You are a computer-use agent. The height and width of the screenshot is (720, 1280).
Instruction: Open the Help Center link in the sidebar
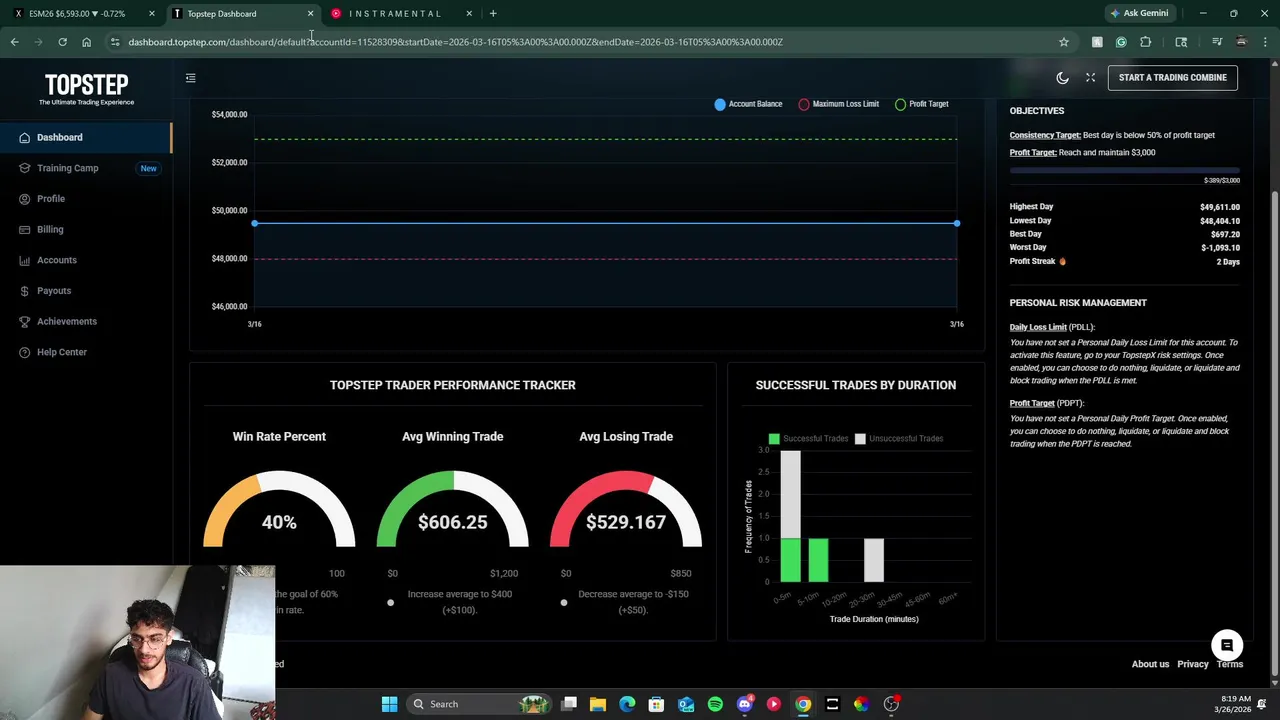pos(86,352)
